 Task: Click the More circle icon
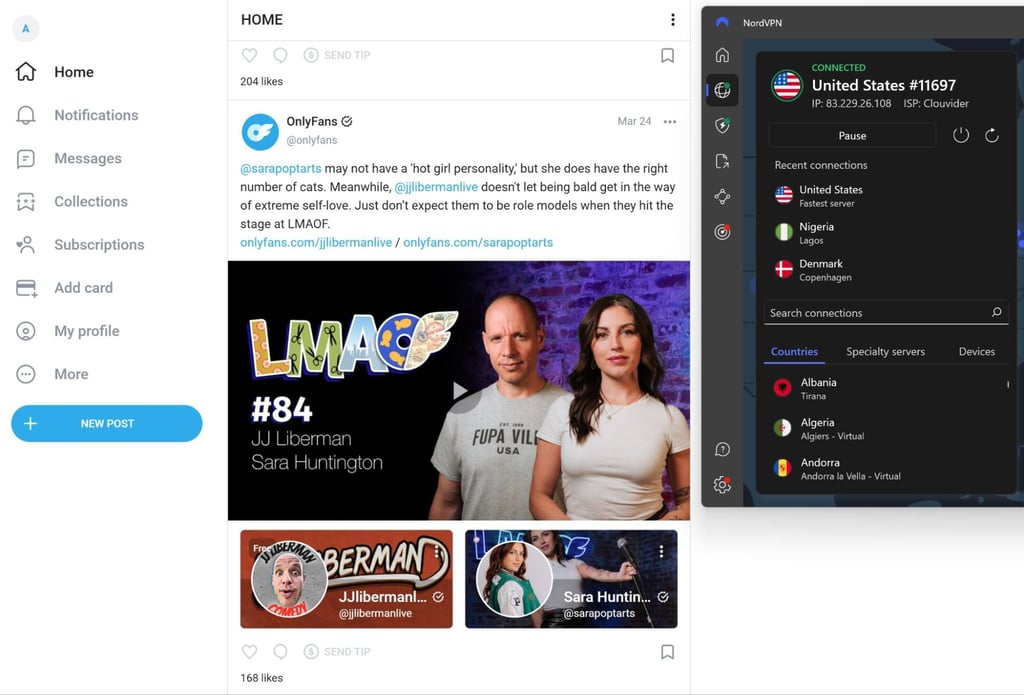[25, 374]
